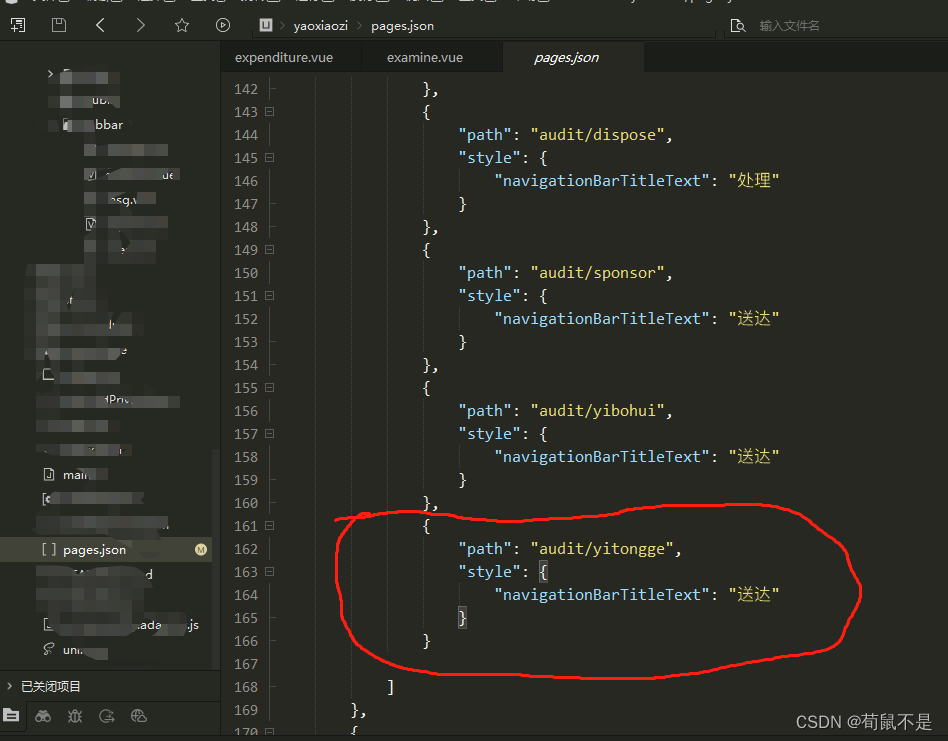
Task: Switch to the examine.vue tab
Action: (x=426, y=57)
